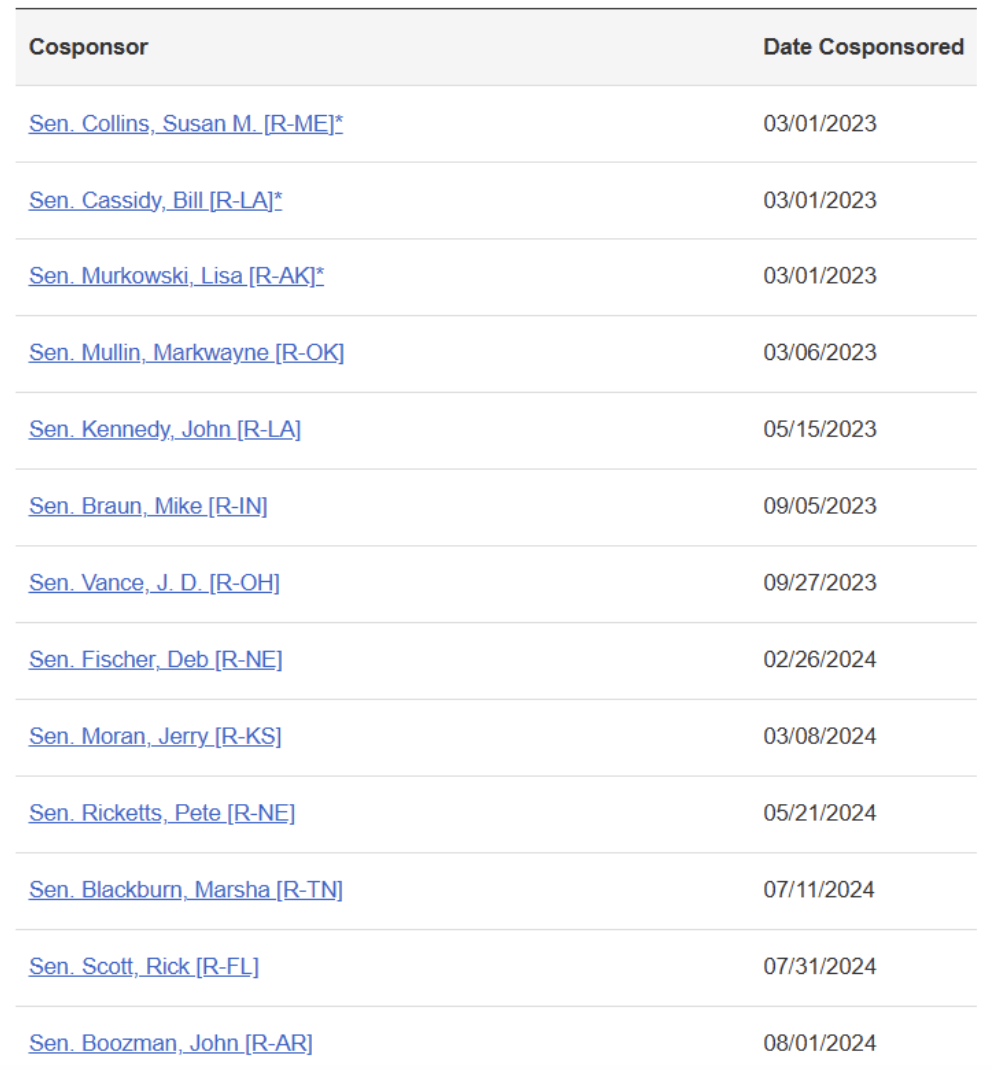Click the 08/01/2024 date for Boozman
The image size is (992, 1070).
pyautogui.click(x=819, y=1043)
